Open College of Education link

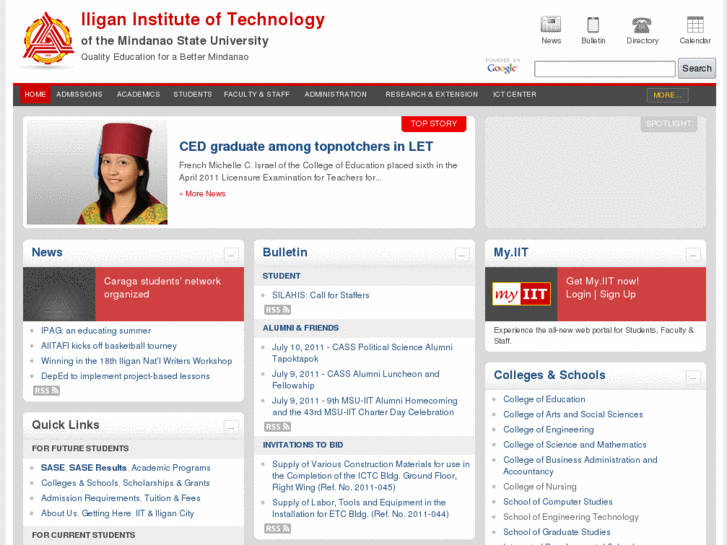click(544, 399)
